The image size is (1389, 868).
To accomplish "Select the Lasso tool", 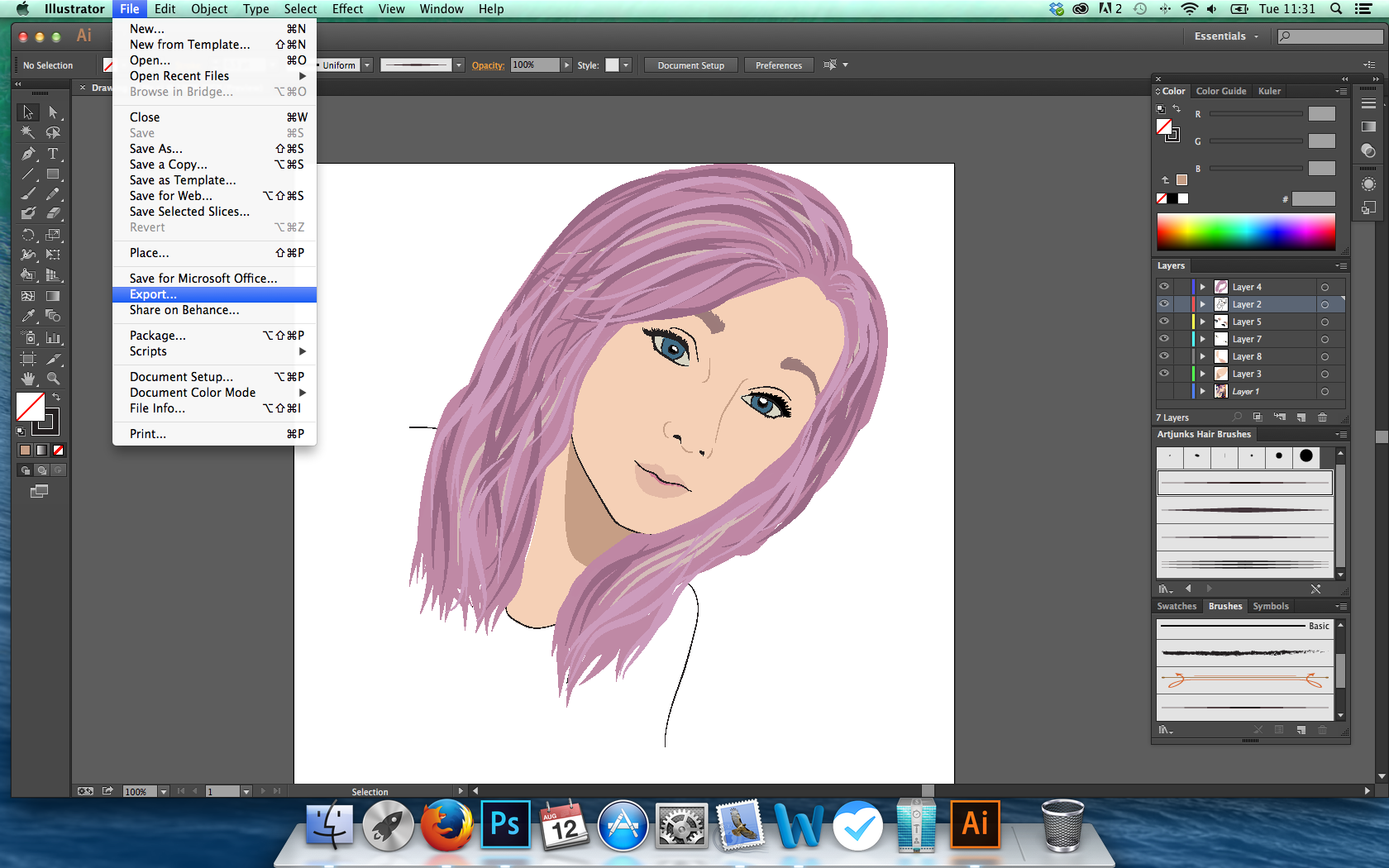I will 53,132.
